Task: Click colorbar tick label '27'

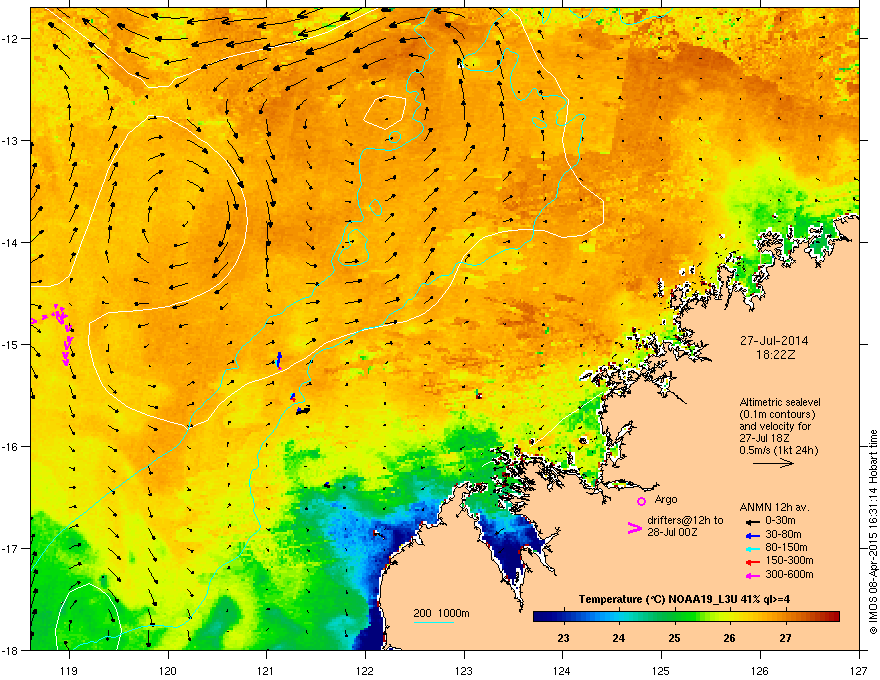Action: pos(785,638)
